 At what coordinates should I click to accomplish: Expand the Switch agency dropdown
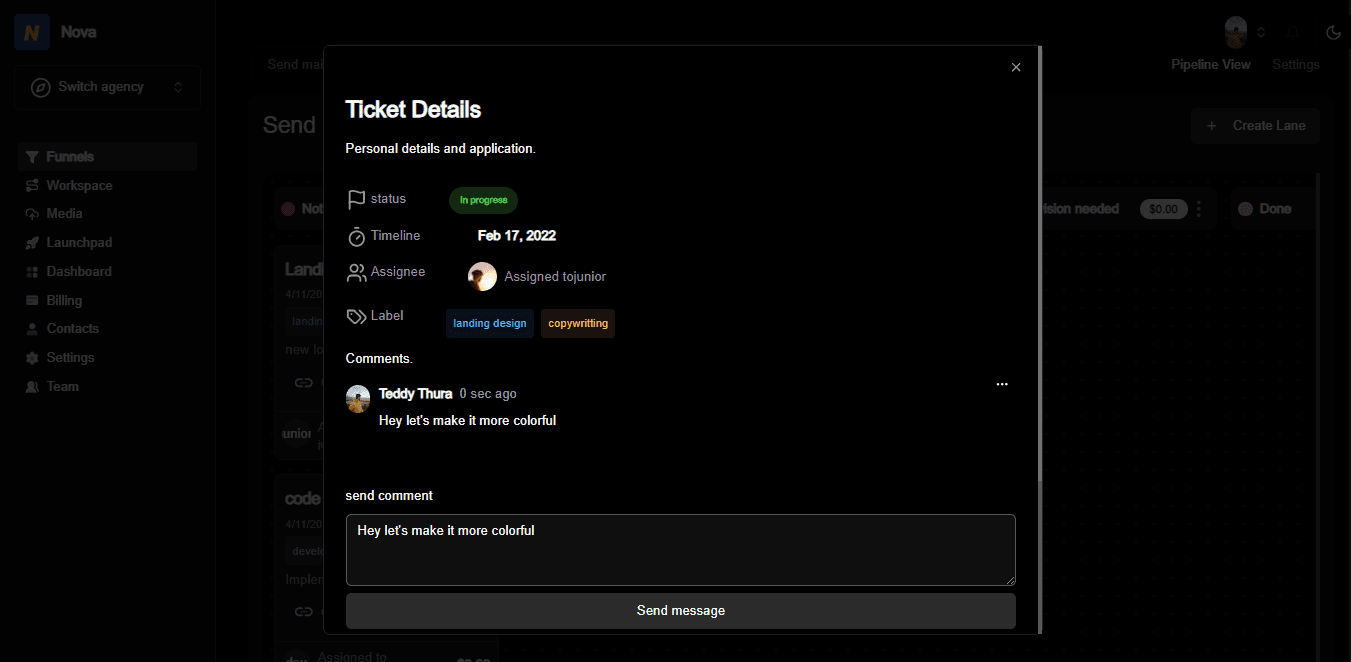[107, 87]
